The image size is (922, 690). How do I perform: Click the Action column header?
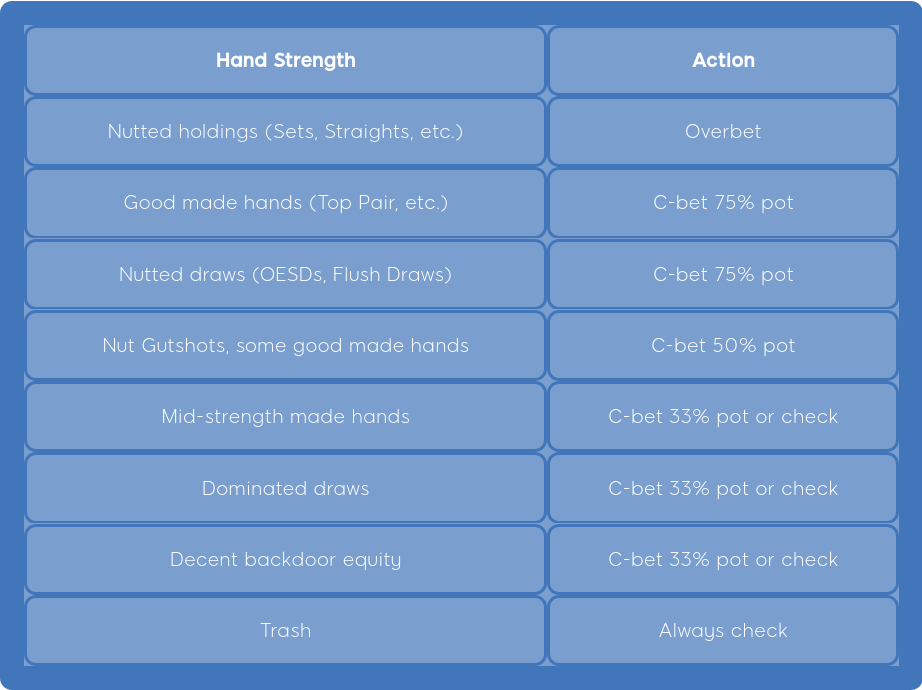point(723,60)
